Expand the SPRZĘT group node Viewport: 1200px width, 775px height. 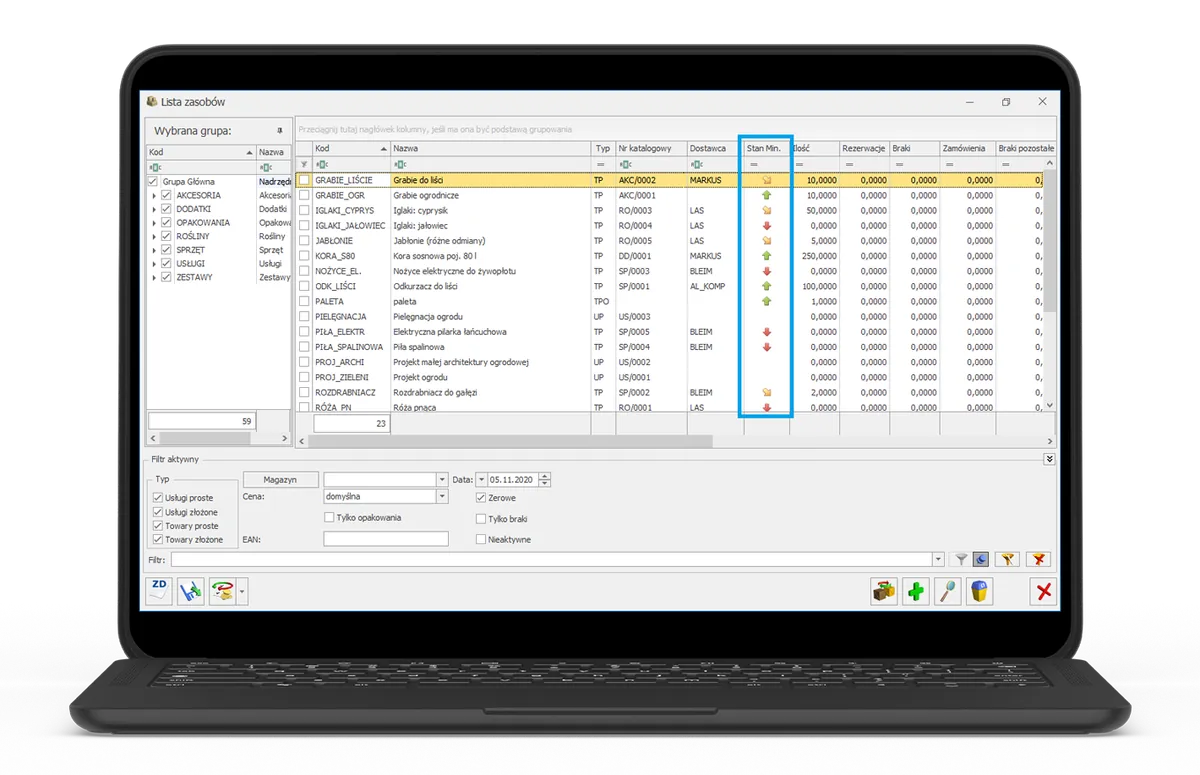154,250
